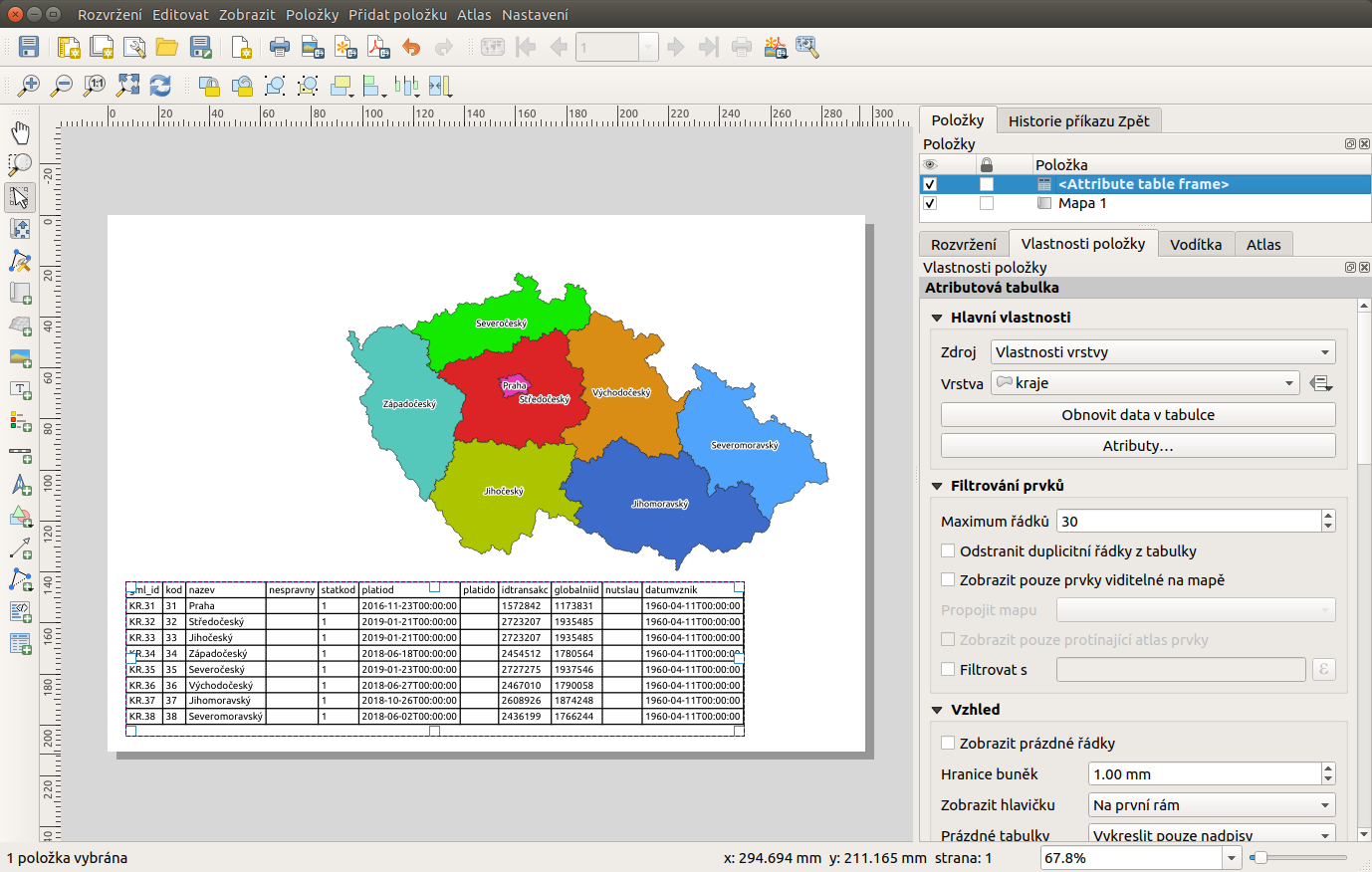The width and height of the screenshot is (1372, 872).
Task: Switch to Historie příkazu Zpět tab
Action: pyautogui.click(x=1078, y=120)
